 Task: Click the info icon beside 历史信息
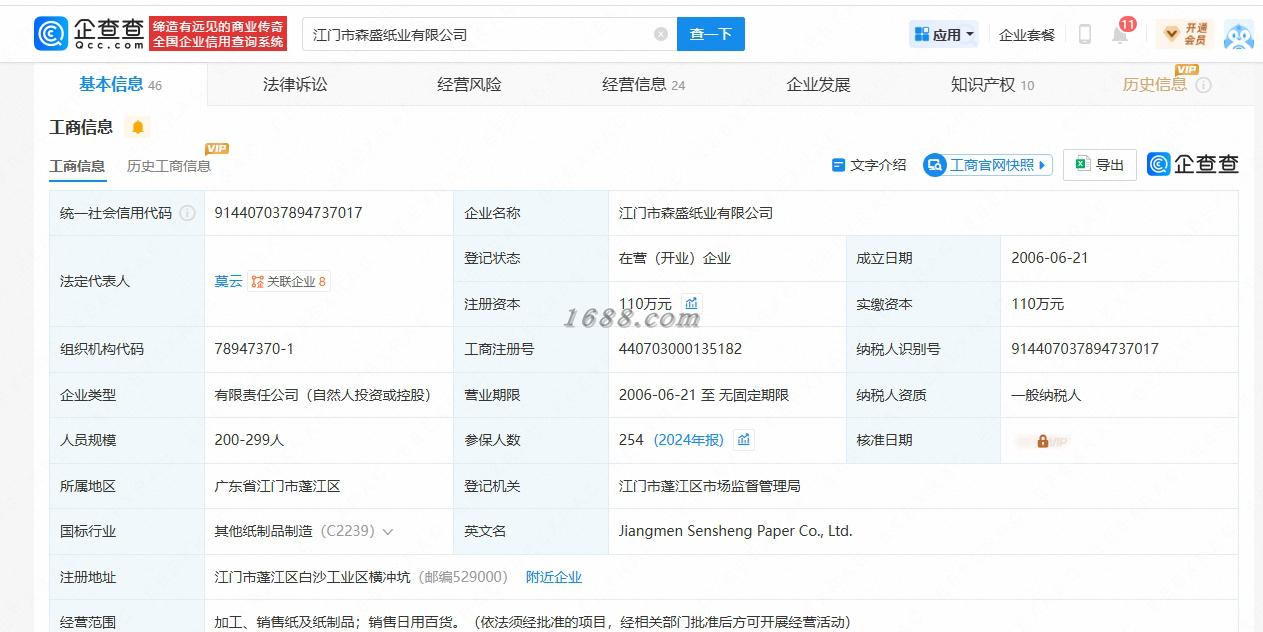(x=1203, y=85)
